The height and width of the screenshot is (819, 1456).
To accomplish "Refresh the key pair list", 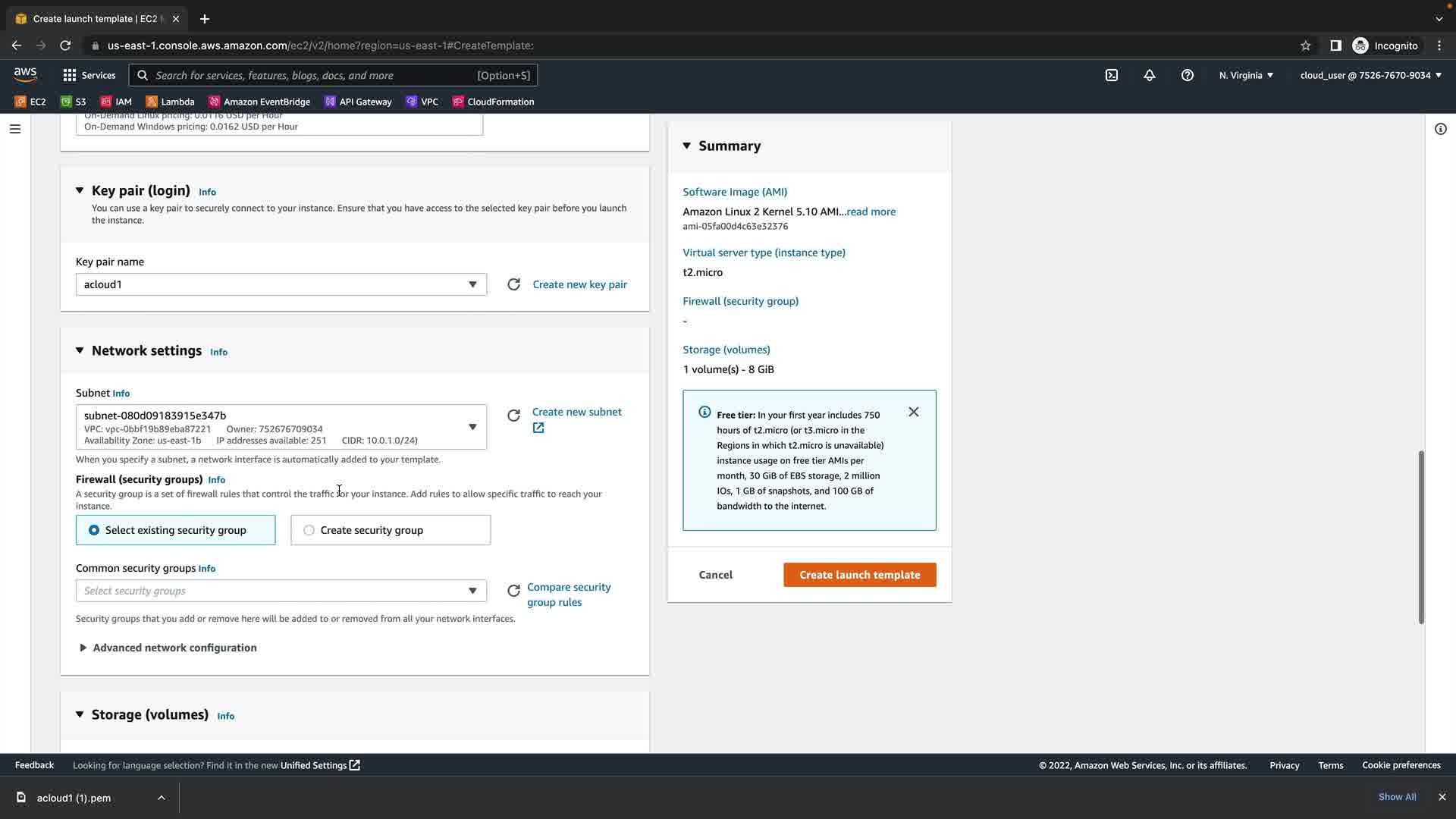I will [513, 284].
